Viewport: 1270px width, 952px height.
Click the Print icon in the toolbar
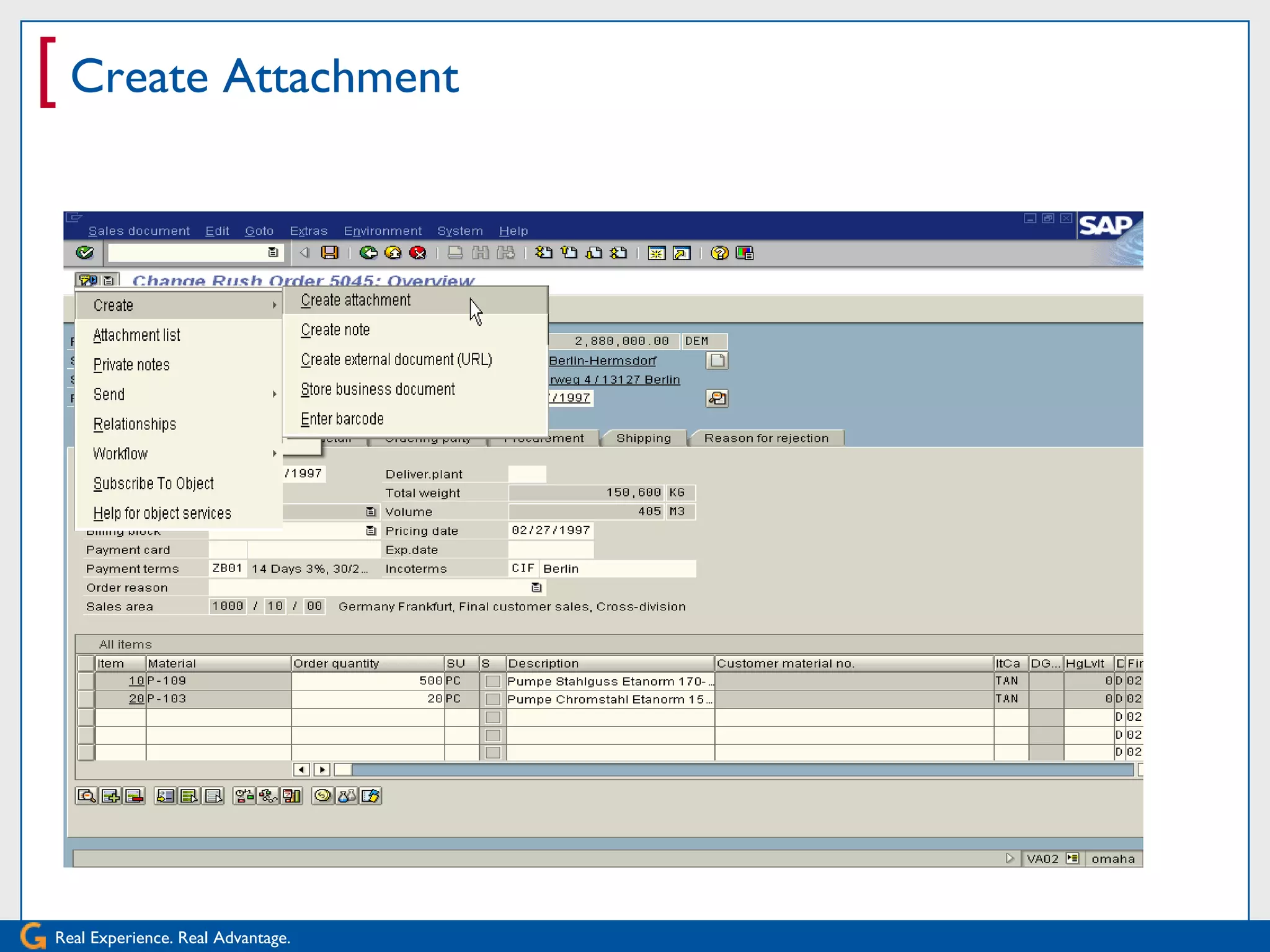(455, 252)
